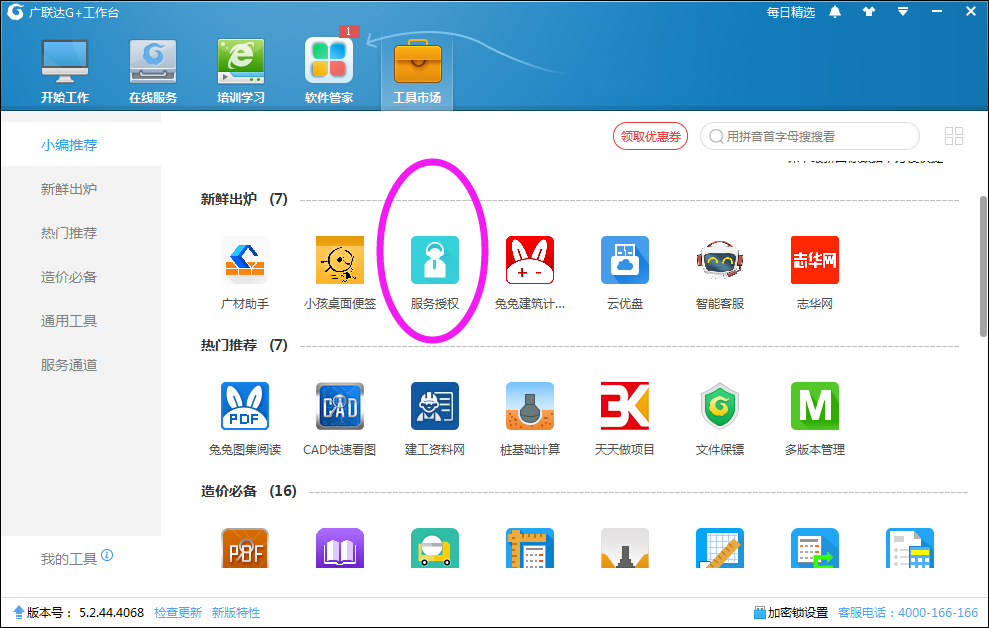Launch CAD快速看图 viewer
This screenshot has width=989, height=628.
(x=340, y=406)
